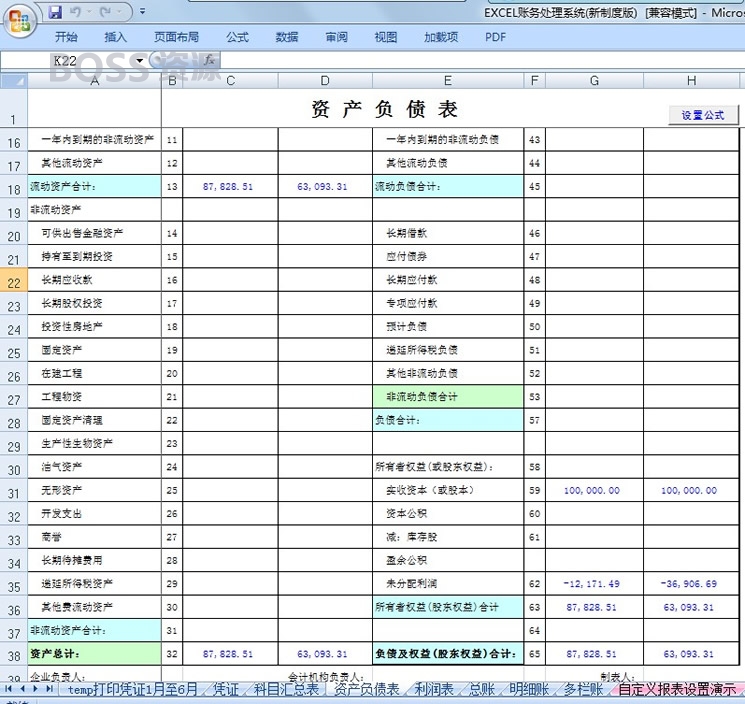This screenshot has width=745, height=704.
Task: Switch to 资产负债表 sheet tab
Action: pyautogui.click(x=366, y=689)
